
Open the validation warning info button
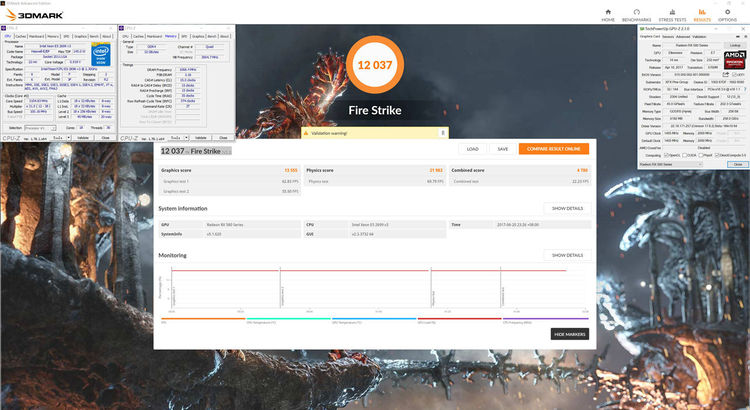[x=442, y=133]
